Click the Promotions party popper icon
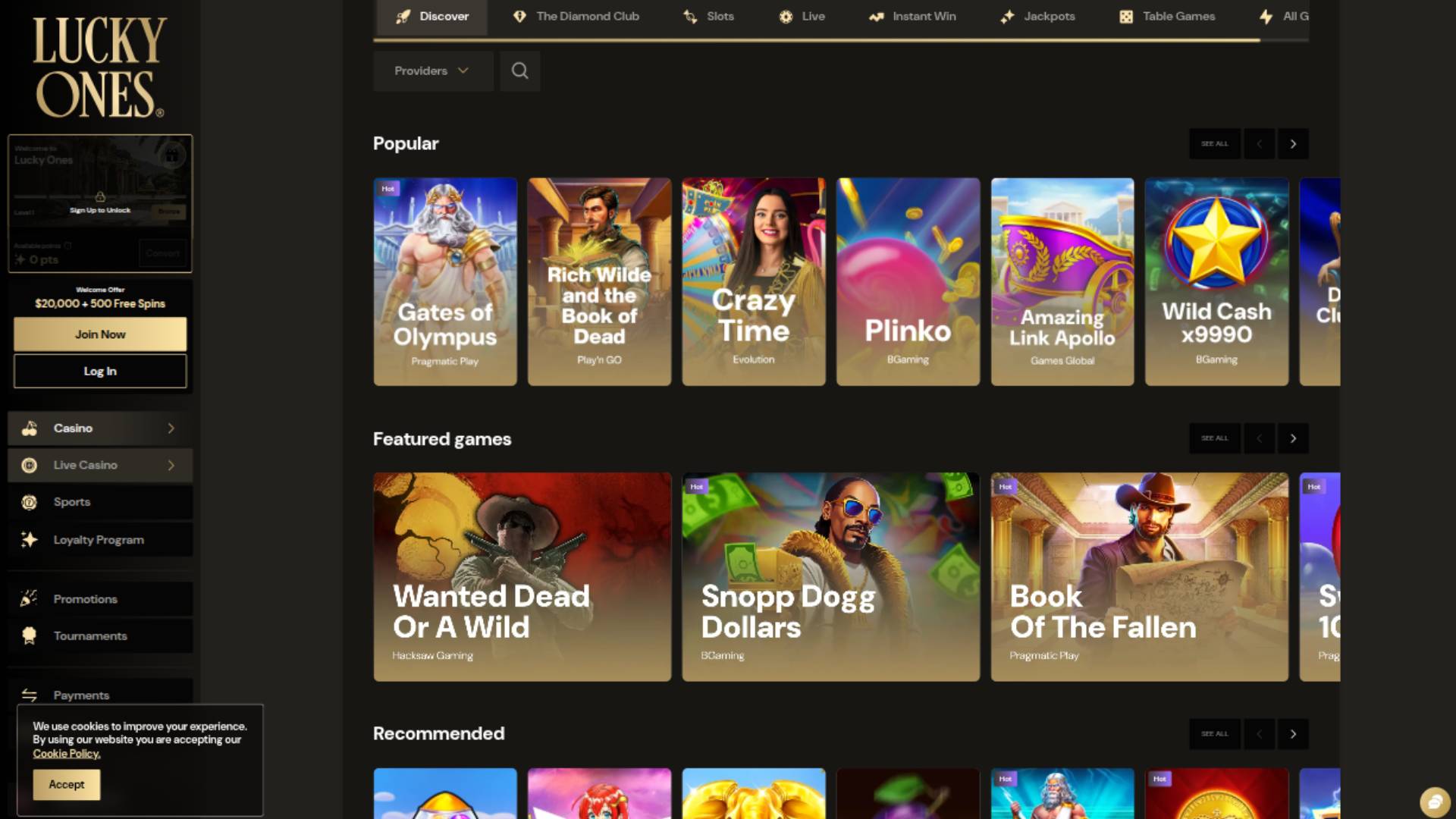The height and width of the screenshot is (819, 1456). (30, 598)
